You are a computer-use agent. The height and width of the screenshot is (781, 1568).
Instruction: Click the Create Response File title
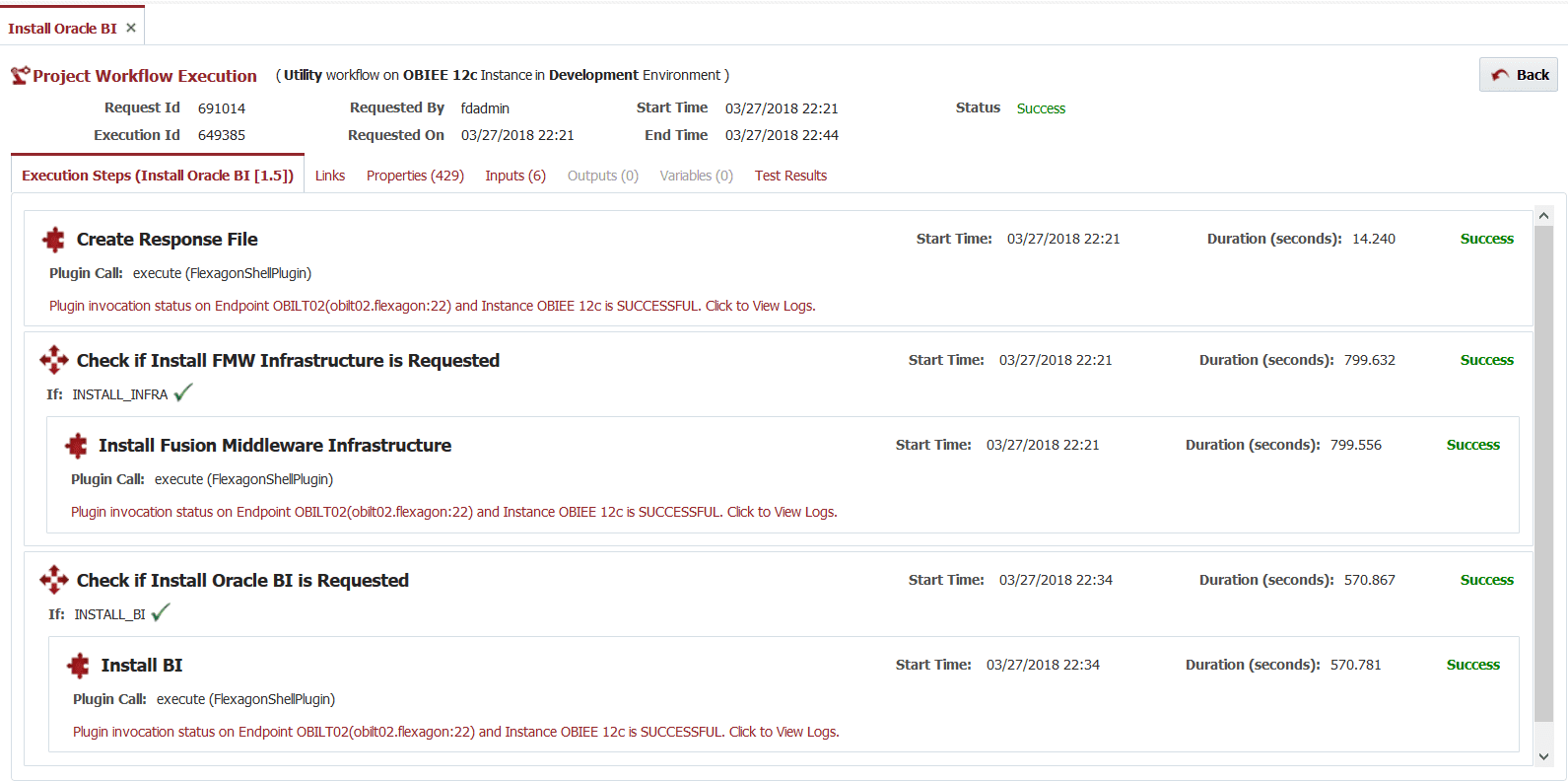click(x=168, y=240)
